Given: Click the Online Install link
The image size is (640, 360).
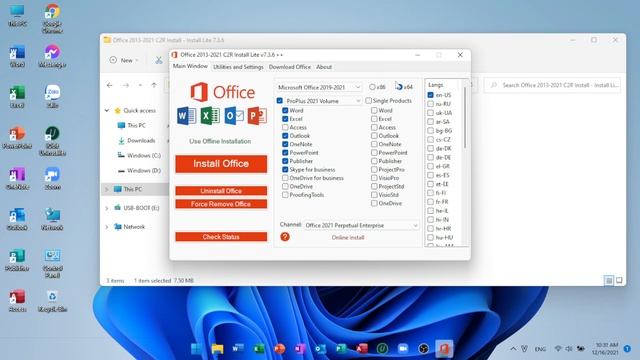Looking at the screenshot, I should point(348,238).
